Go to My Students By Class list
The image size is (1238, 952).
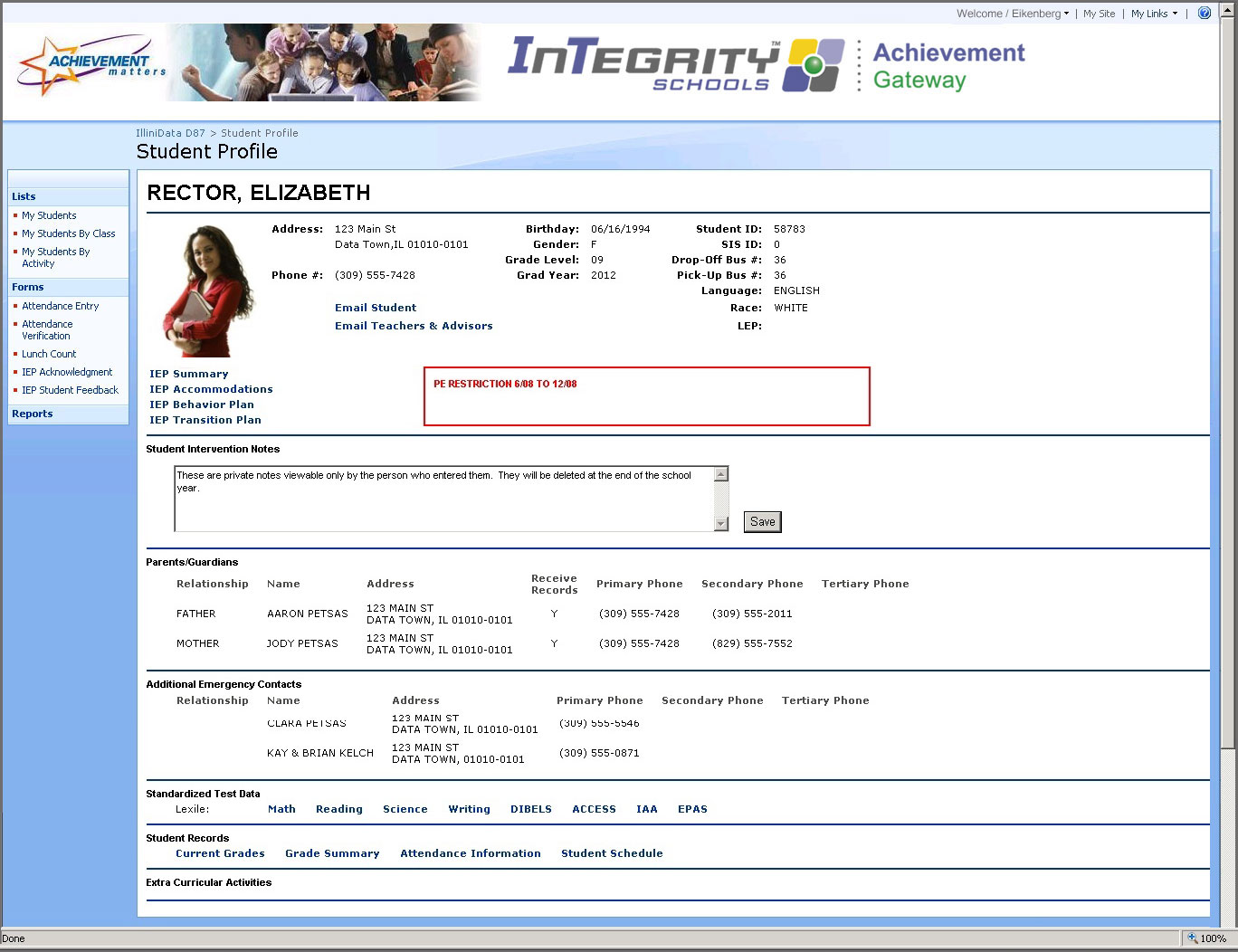point(69,233)
